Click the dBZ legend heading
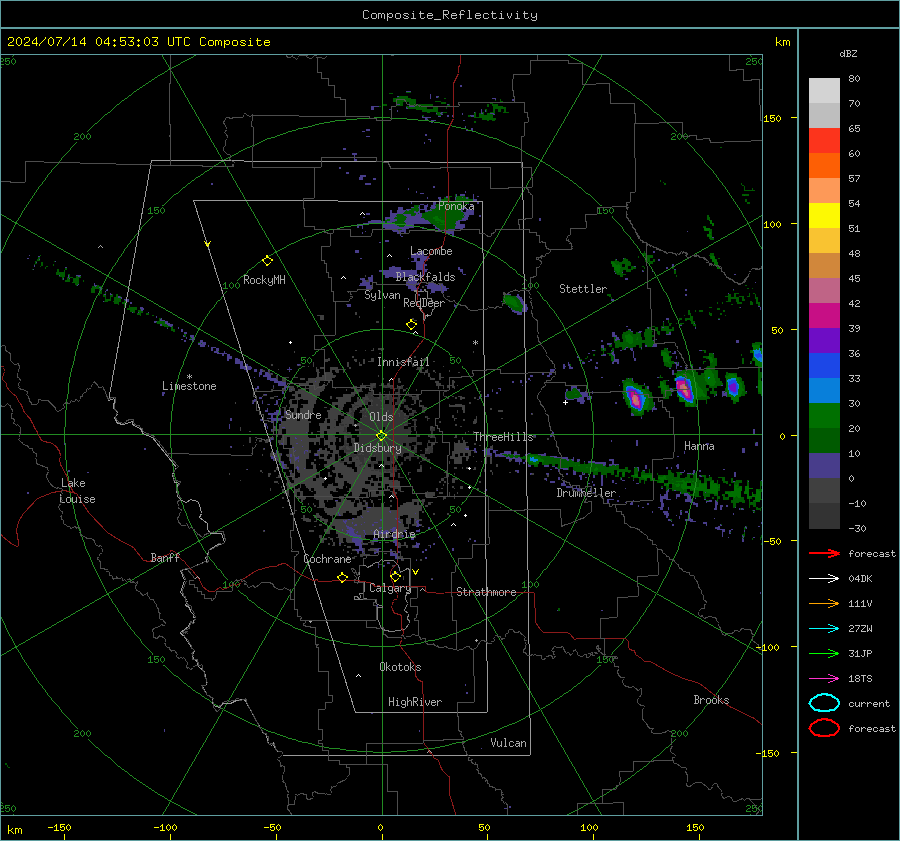This screenshot has height=841, width=900. click(x=848, y=53)
